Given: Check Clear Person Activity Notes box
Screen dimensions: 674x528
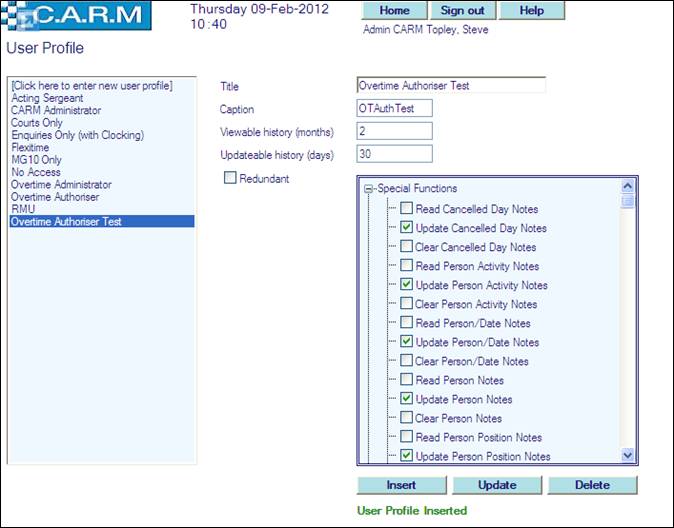Looking at the screenshot, I should [407, 304].
